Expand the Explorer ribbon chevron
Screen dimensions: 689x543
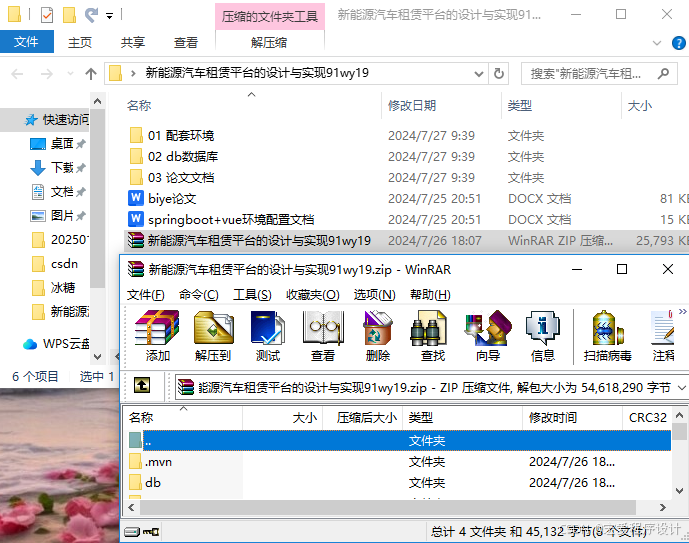tap(656, 43)
